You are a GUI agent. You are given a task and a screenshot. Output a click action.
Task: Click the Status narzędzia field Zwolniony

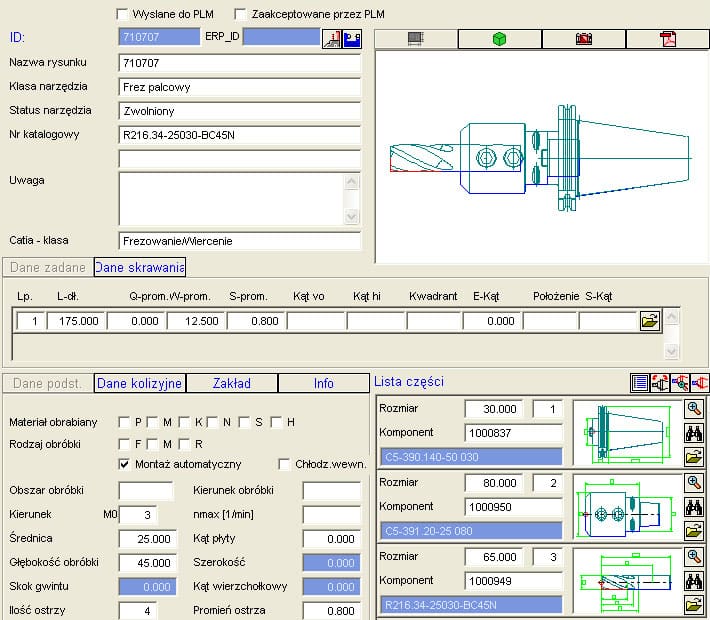(x=240, y=111)
